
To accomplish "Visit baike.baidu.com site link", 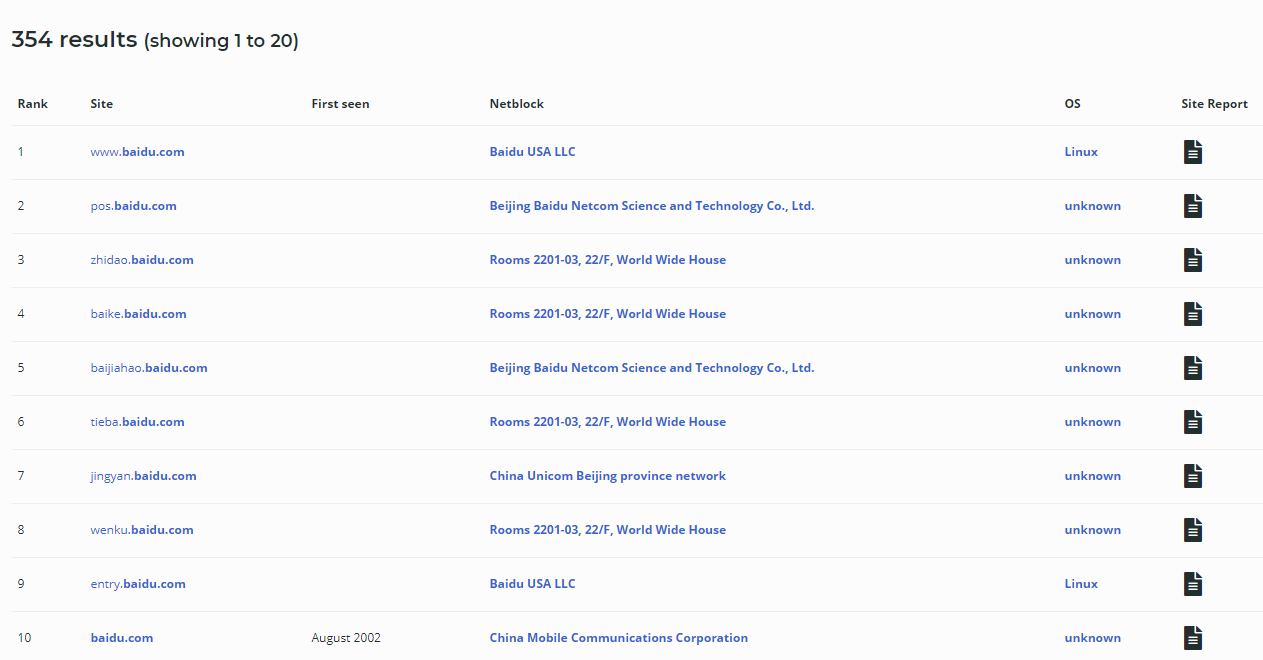I will [138, 314].
